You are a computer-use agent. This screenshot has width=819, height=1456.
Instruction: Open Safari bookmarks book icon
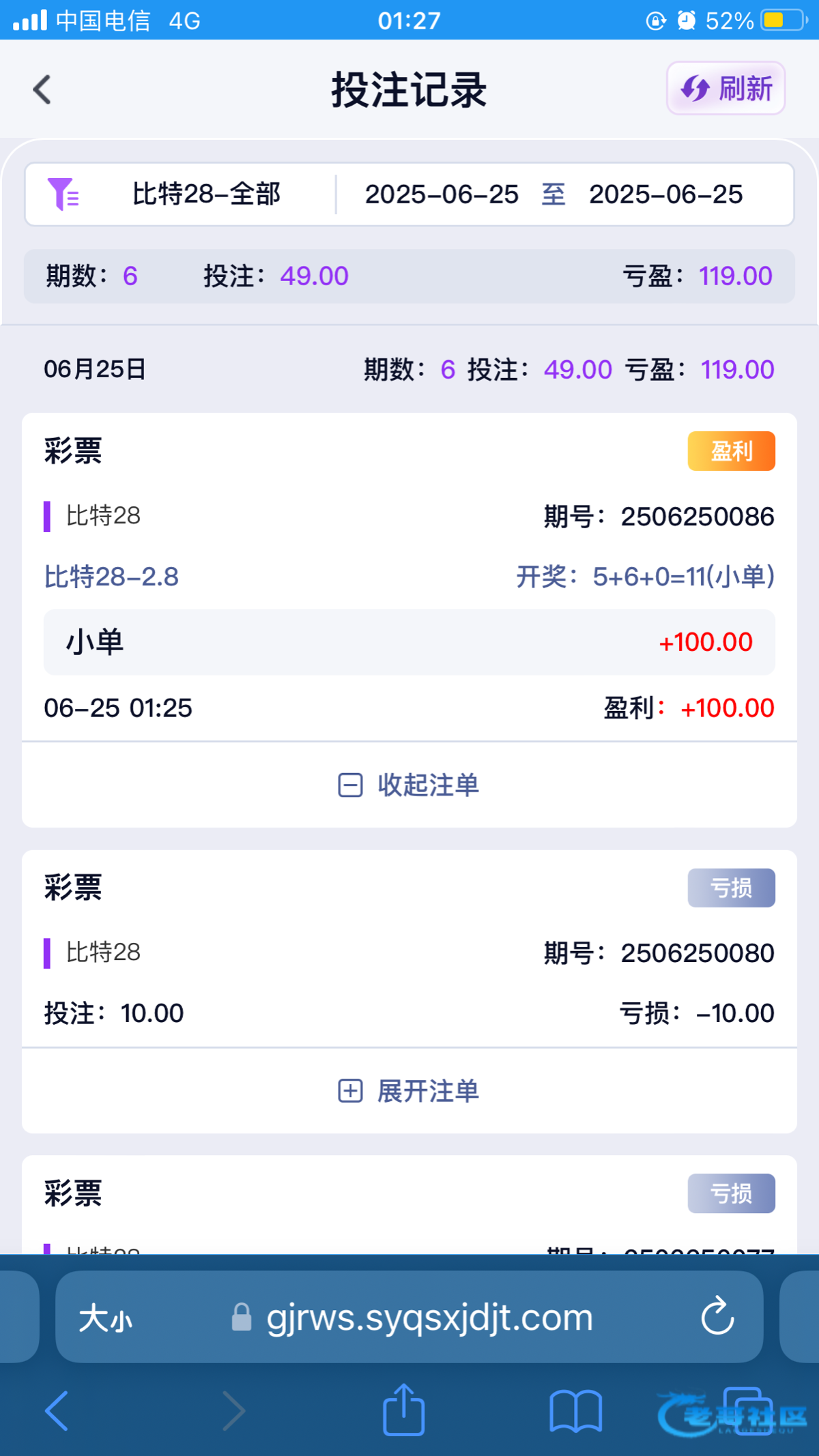(x=575, y=1410)
